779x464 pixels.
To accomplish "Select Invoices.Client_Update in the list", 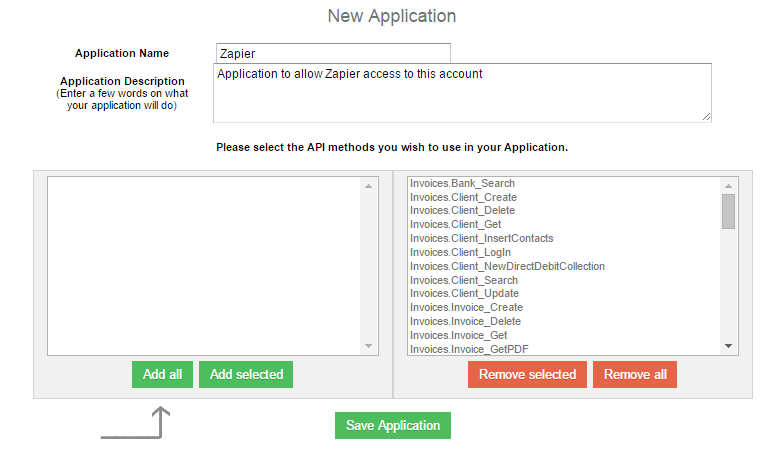I will coord(465,294).
